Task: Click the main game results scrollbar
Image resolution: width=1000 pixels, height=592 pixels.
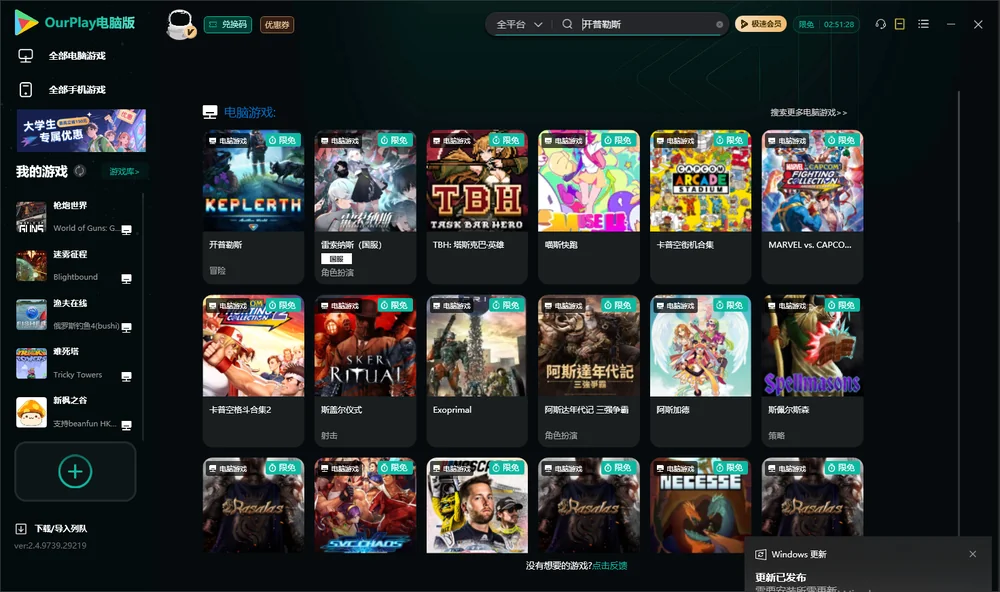Action: pyautogui.click(x=958, y=313)
